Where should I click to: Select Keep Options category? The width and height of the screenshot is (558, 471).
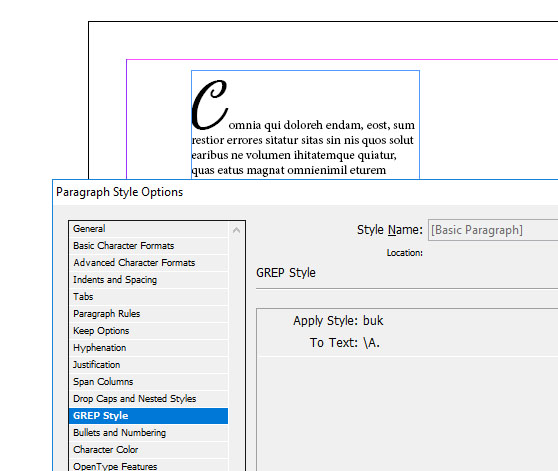tap(148, 331)
